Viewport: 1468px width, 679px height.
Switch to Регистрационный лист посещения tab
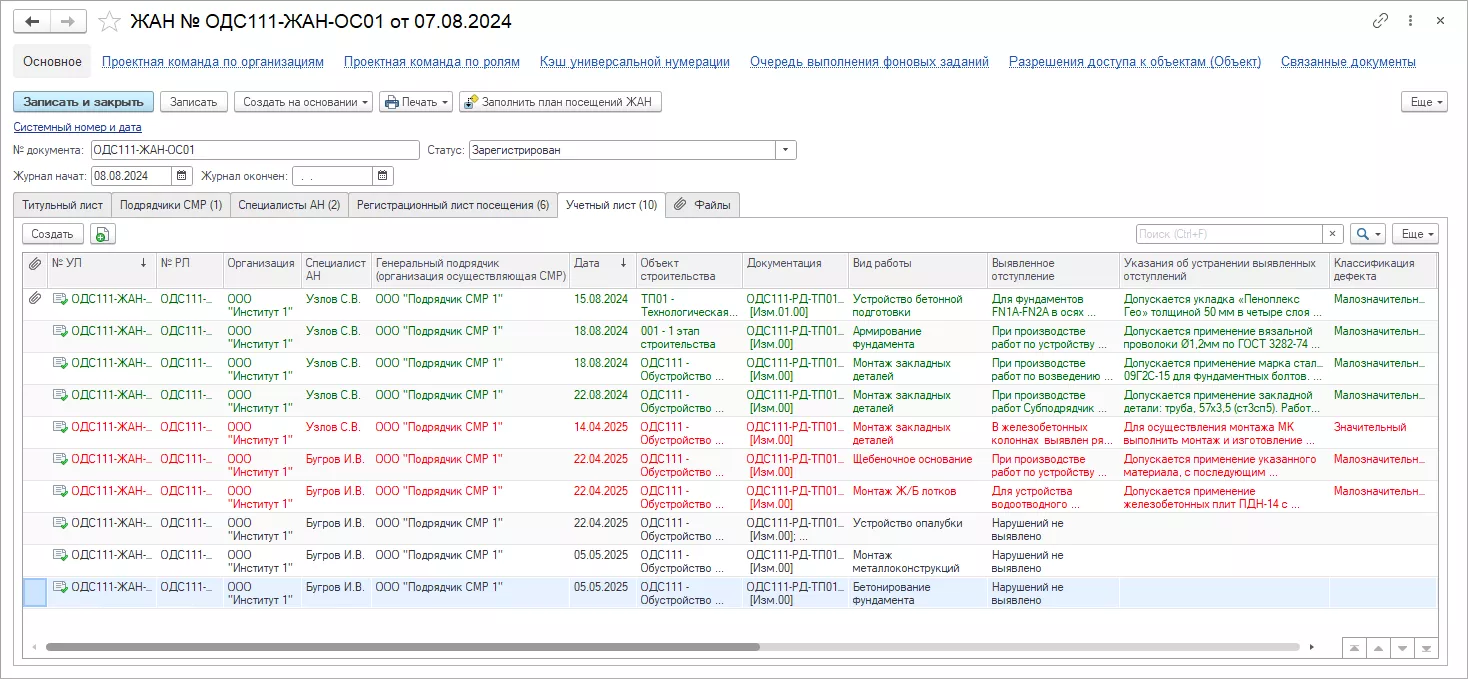click(x=452, y=205)
